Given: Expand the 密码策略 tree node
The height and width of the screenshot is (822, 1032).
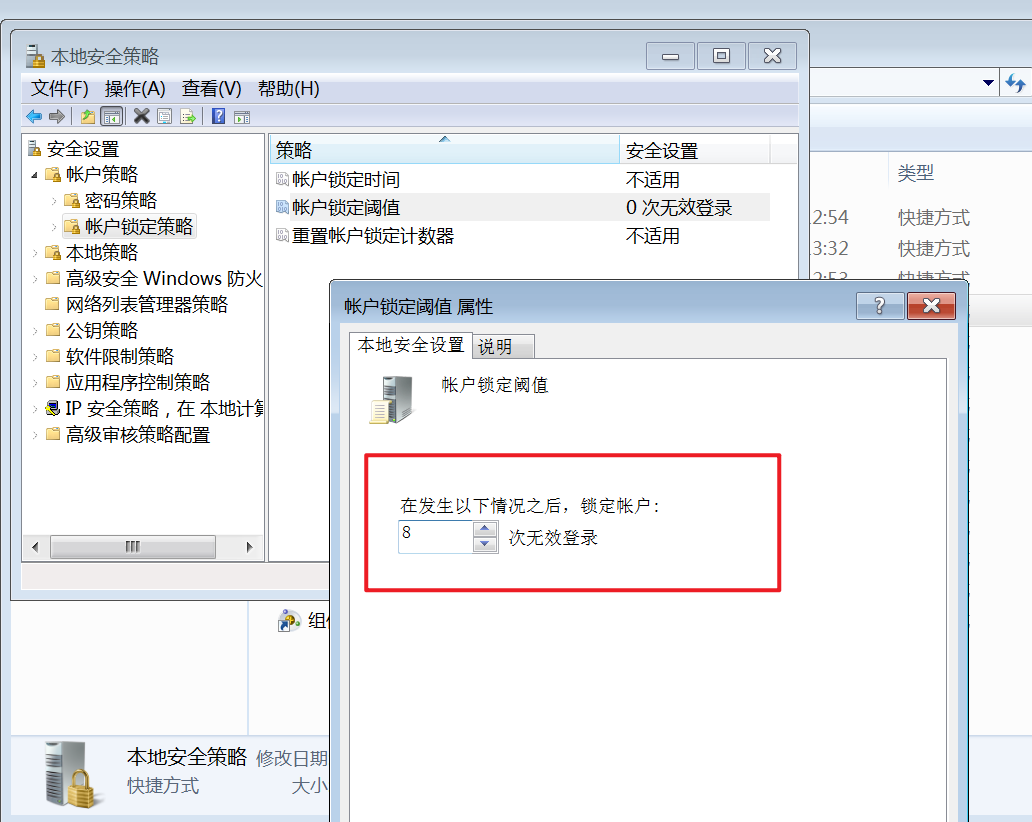Looking at the screenshot, I should (x=54, y=201).
